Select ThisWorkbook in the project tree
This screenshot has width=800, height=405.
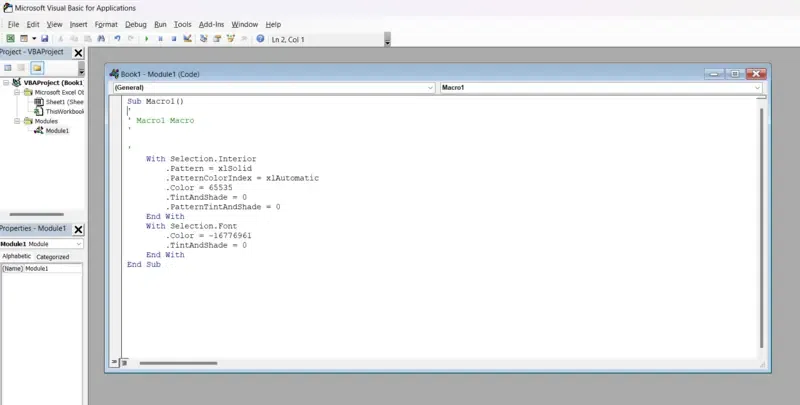click(x=65, y=112)
